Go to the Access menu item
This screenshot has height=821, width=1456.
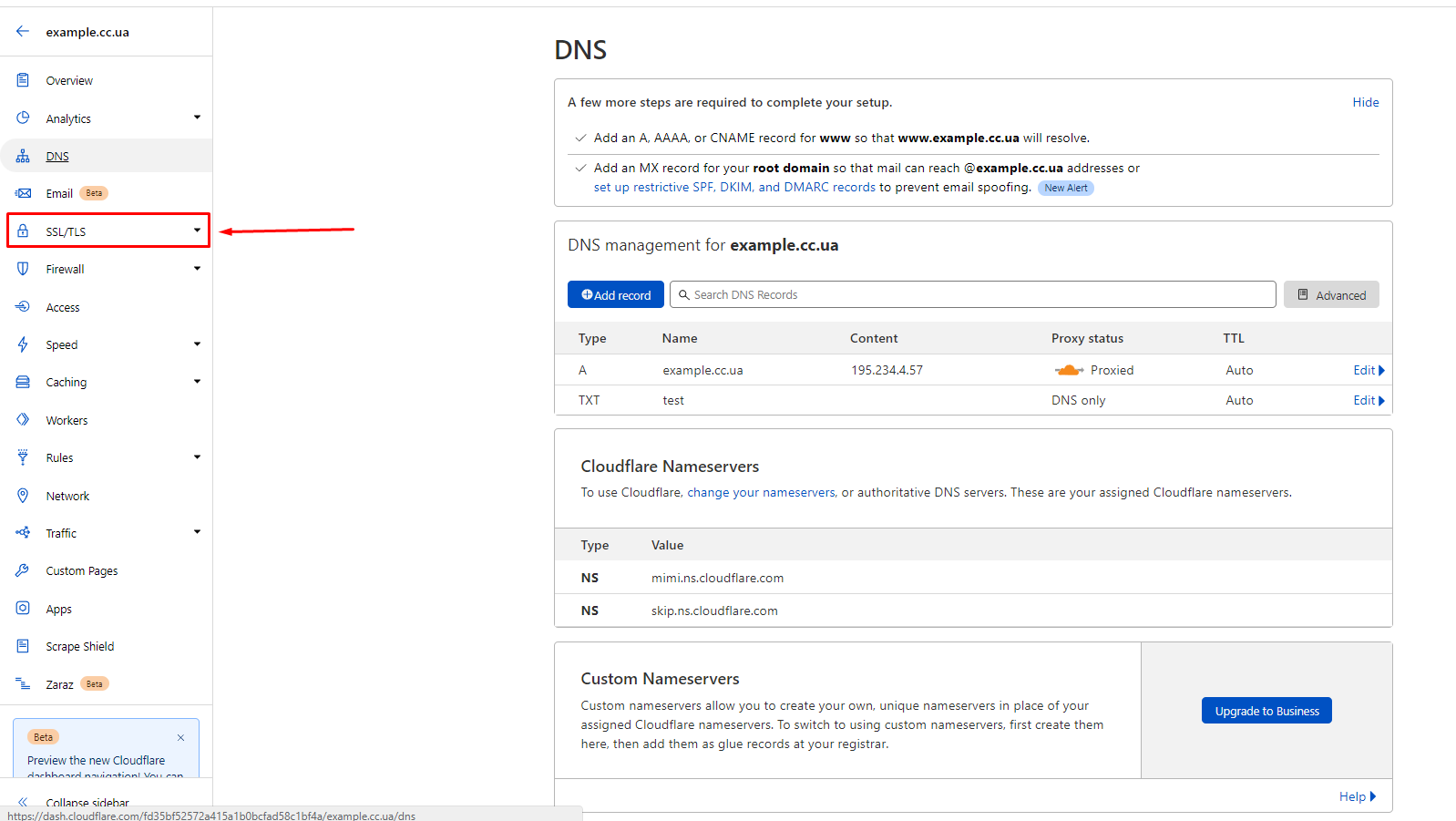(63, 307)
